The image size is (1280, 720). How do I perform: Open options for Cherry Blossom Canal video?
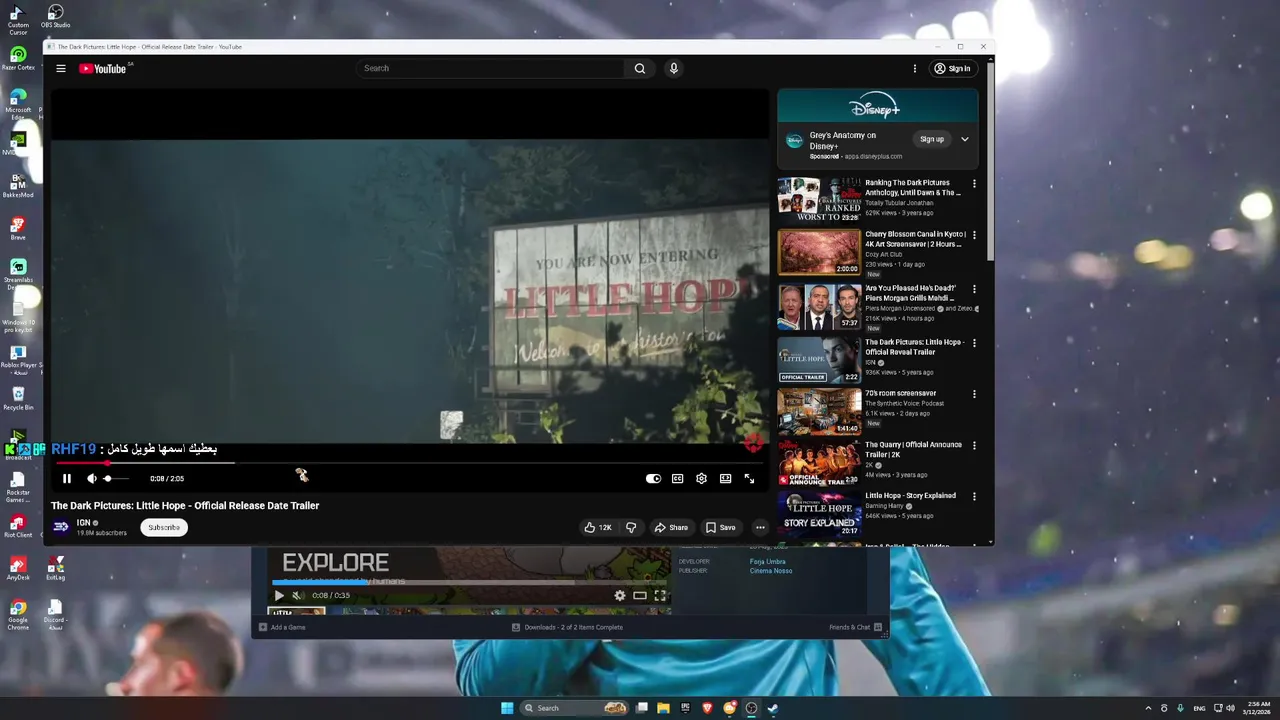(974, 235)
